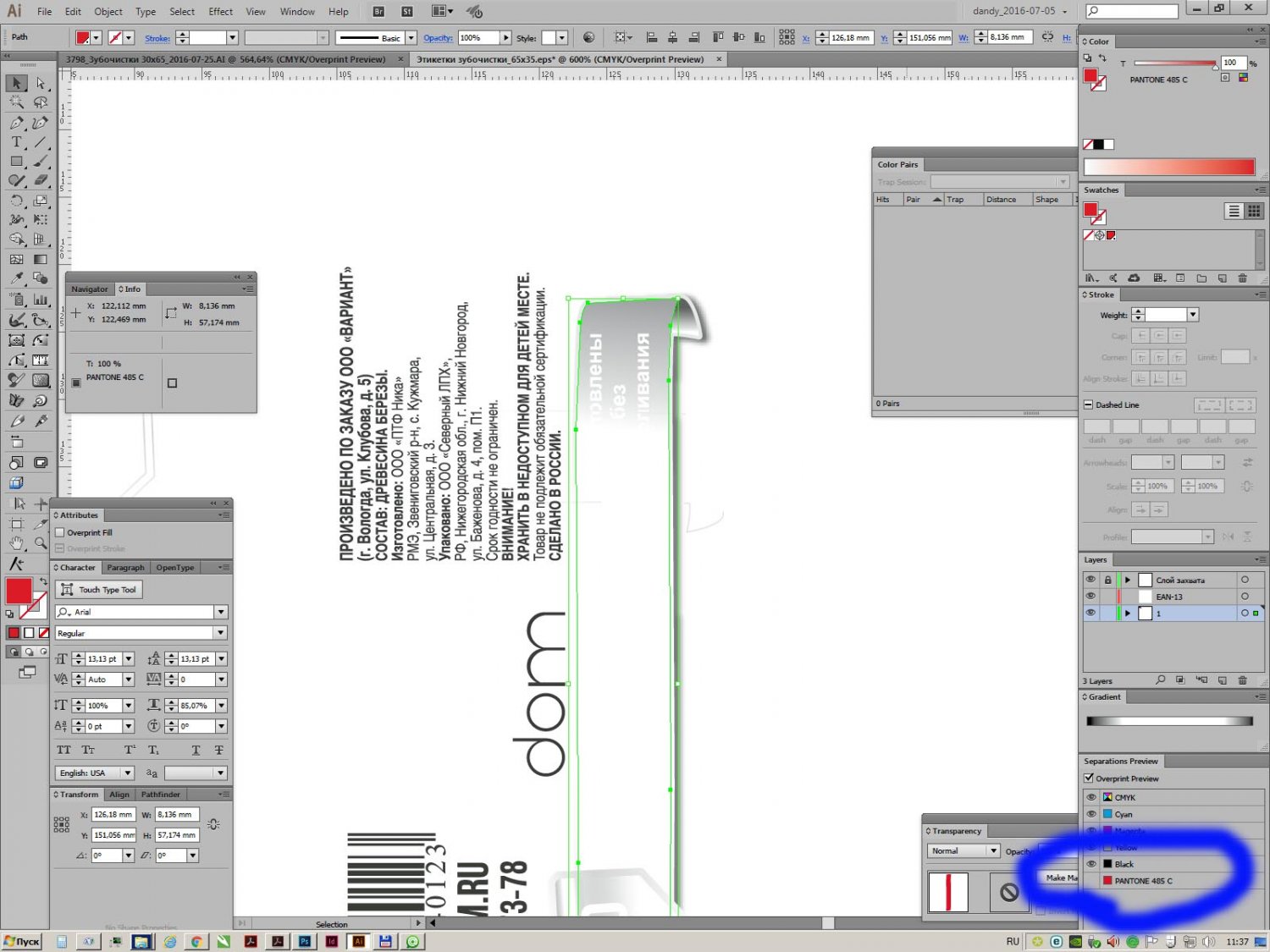The width and height of the screenshot is (1270, 952).
Task: Open the font family dropdown showing Arial
Action: pyautogui.click(x=221, y=612)
